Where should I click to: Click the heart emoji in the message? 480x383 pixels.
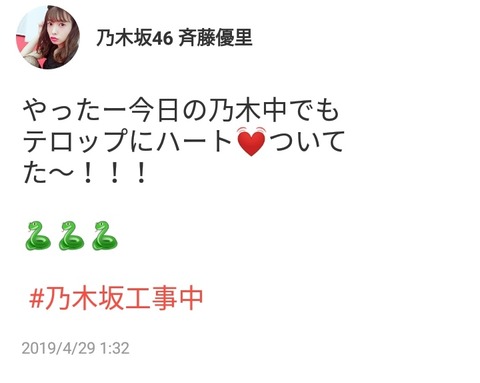(x=251, y=141)
